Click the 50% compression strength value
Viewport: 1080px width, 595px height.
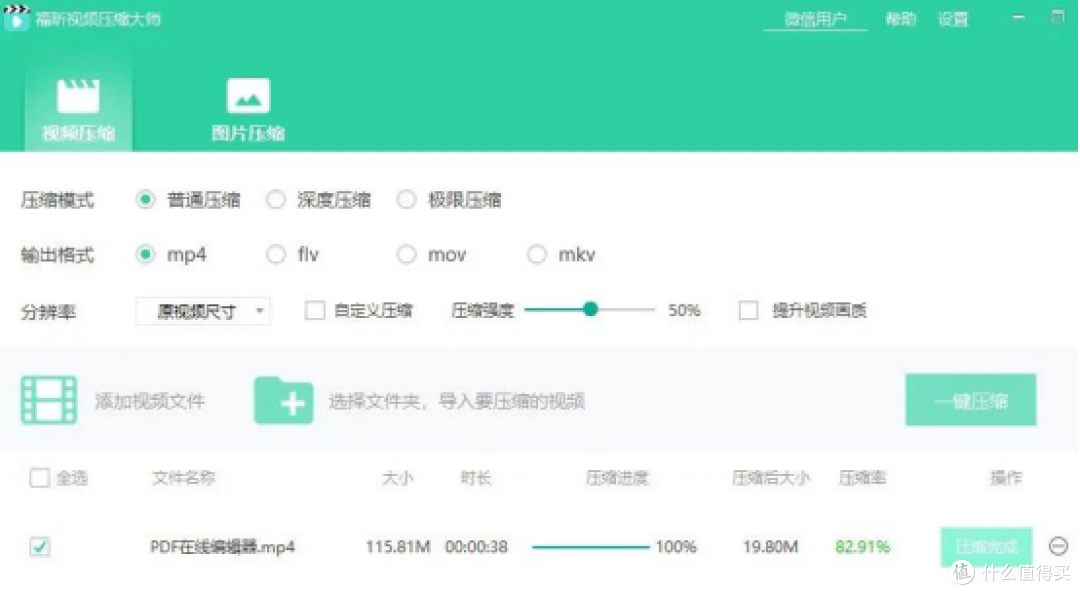pyautogui.click(x=684, y=311)
